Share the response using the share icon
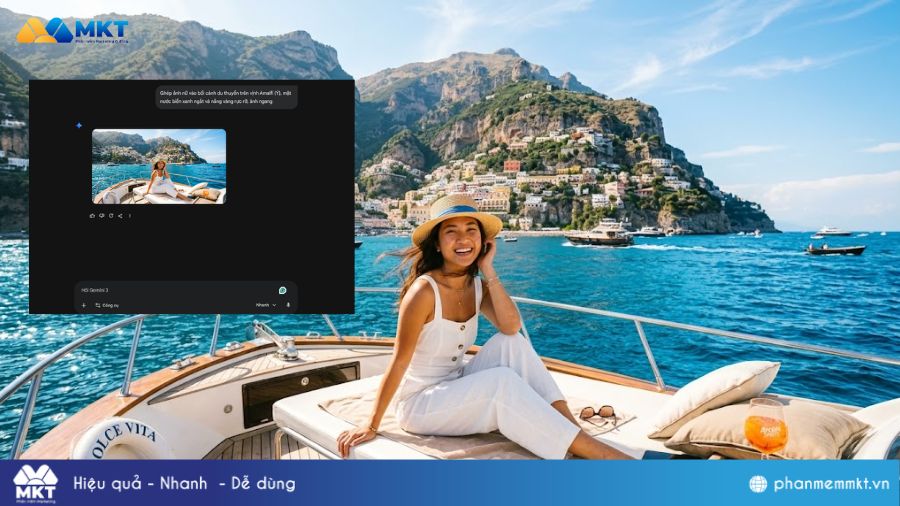Screen dimensions: 900x506 [119, 215]
